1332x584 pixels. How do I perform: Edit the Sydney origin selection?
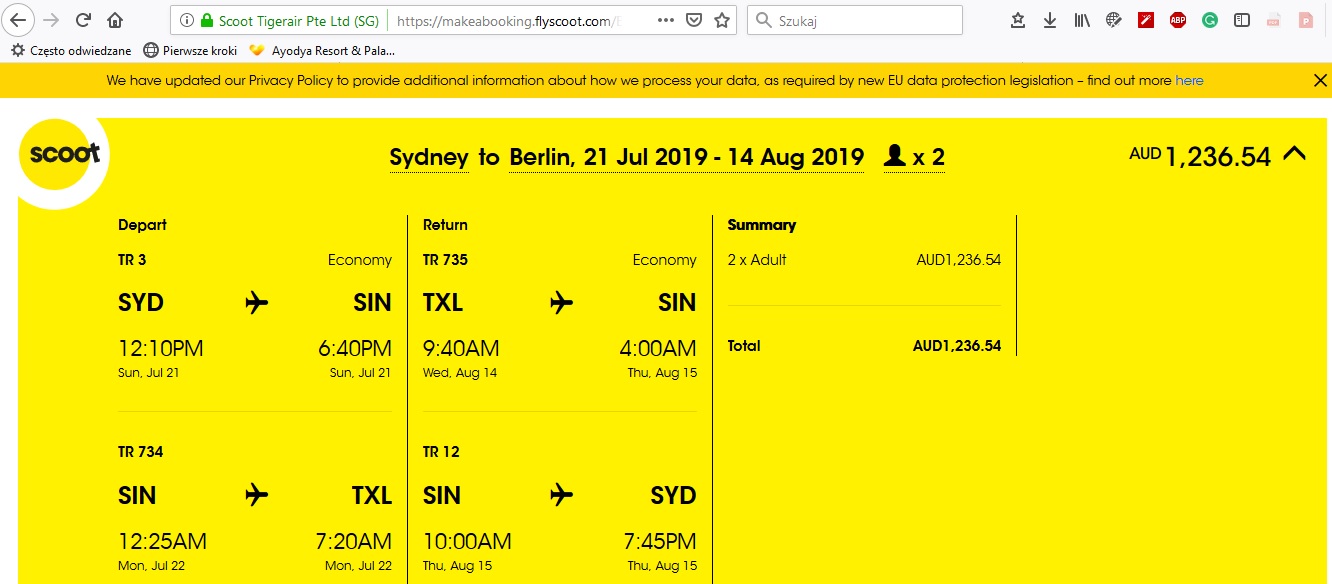(x=429, y=157)
